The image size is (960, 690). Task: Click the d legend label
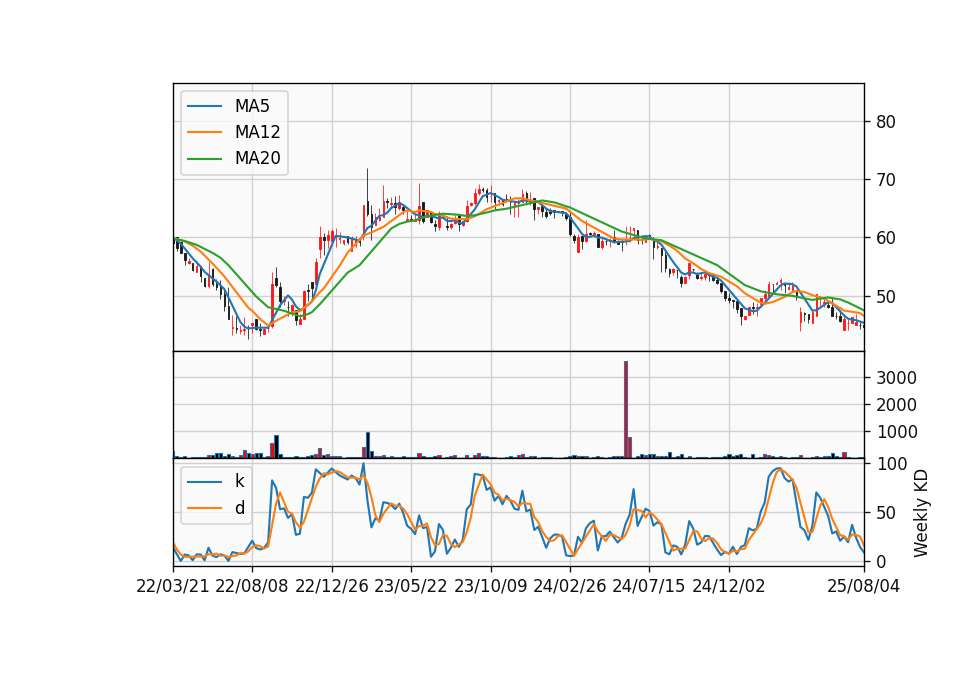239,508
